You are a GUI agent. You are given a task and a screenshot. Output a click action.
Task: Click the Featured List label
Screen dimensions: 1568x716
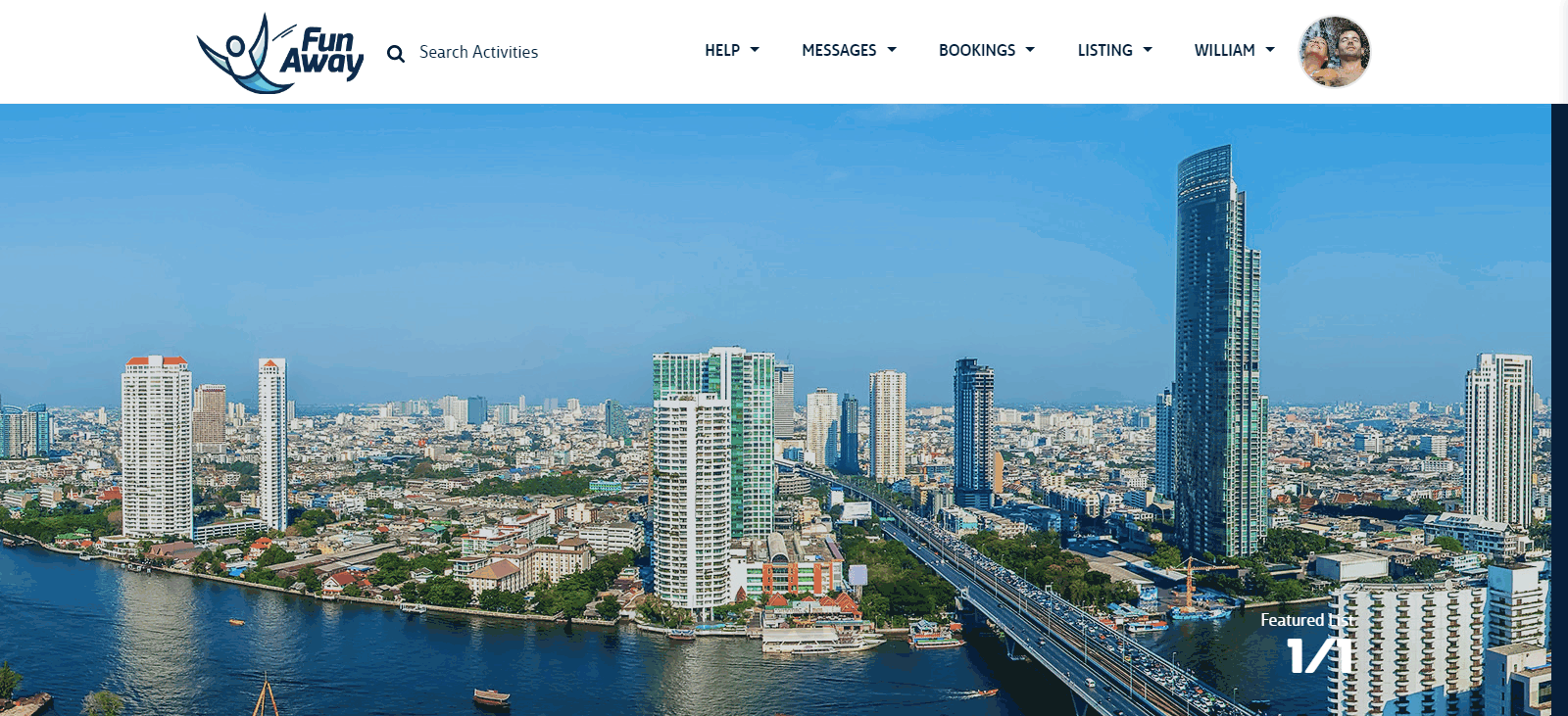[1307, 620]
